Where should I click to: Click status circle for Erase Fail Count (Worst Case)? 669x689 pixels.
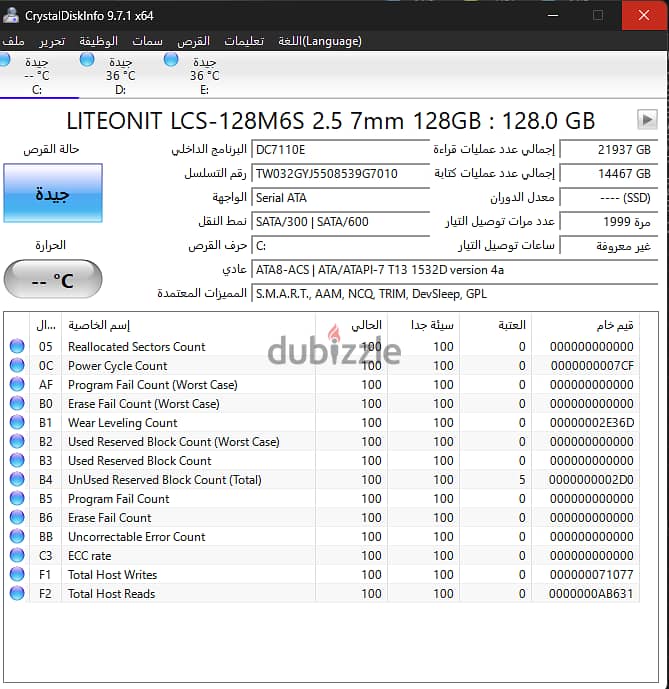click(x=17, y=403)
